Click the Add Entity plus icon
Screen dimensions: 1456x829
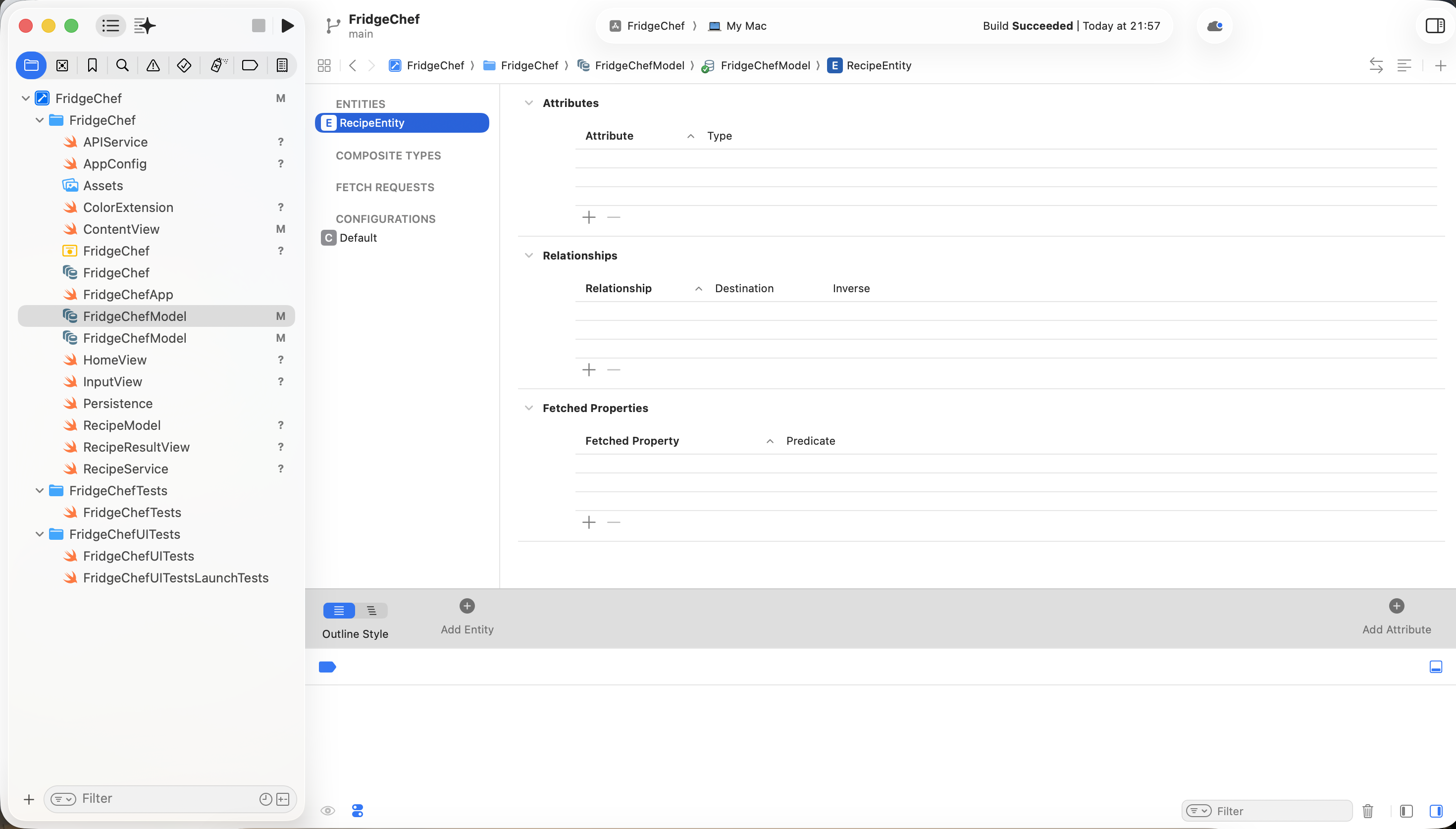pos(467,606)
